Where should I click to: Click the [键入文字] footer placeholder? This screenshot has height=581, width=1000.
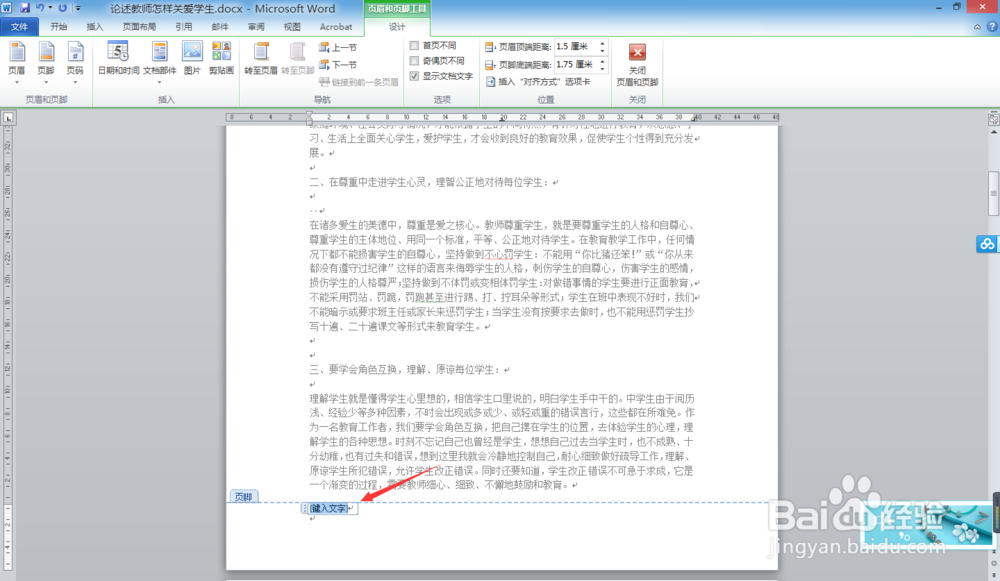point(329,508)
